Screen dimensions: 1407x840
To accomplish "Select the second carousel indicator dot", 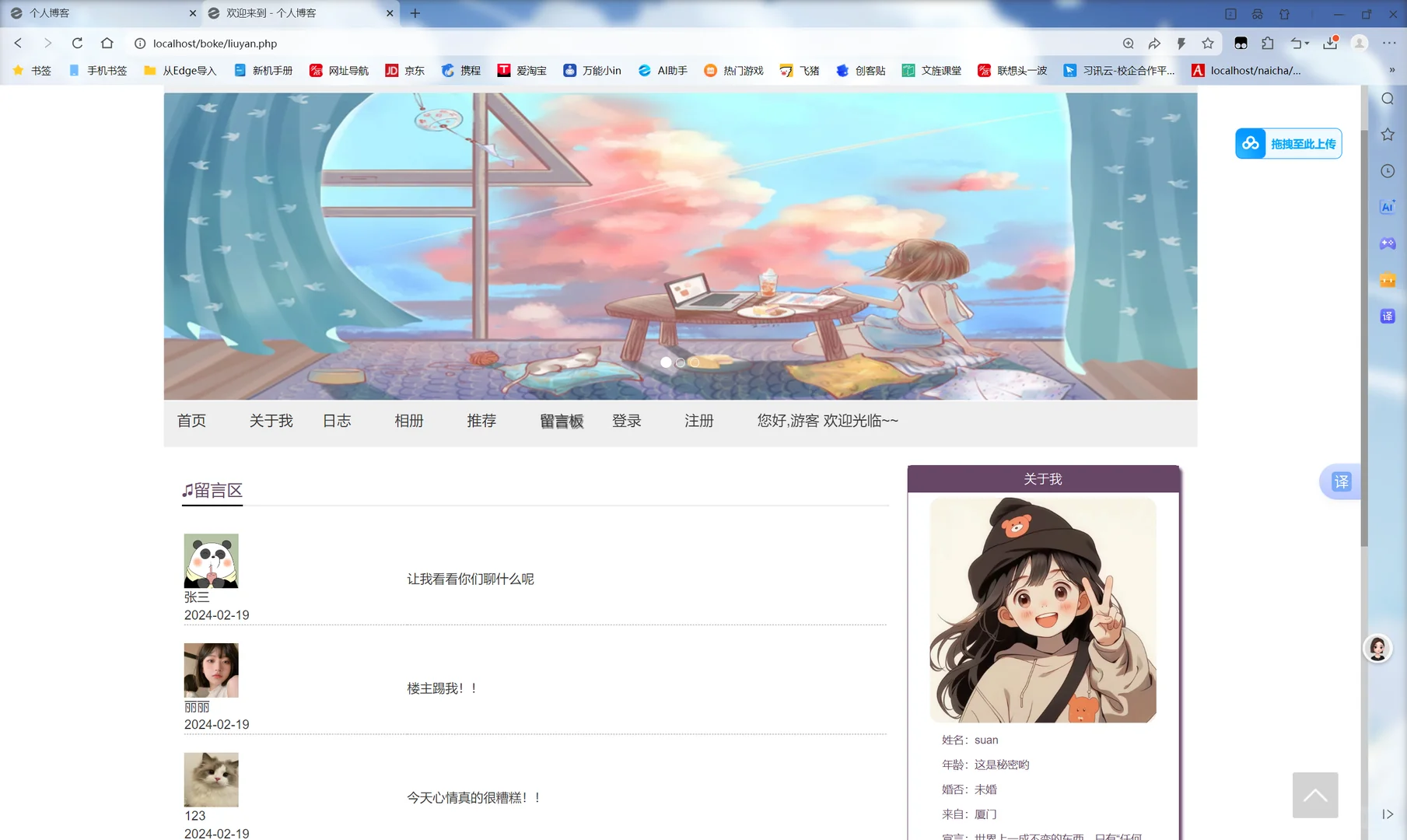I will [x=680, y=362].
